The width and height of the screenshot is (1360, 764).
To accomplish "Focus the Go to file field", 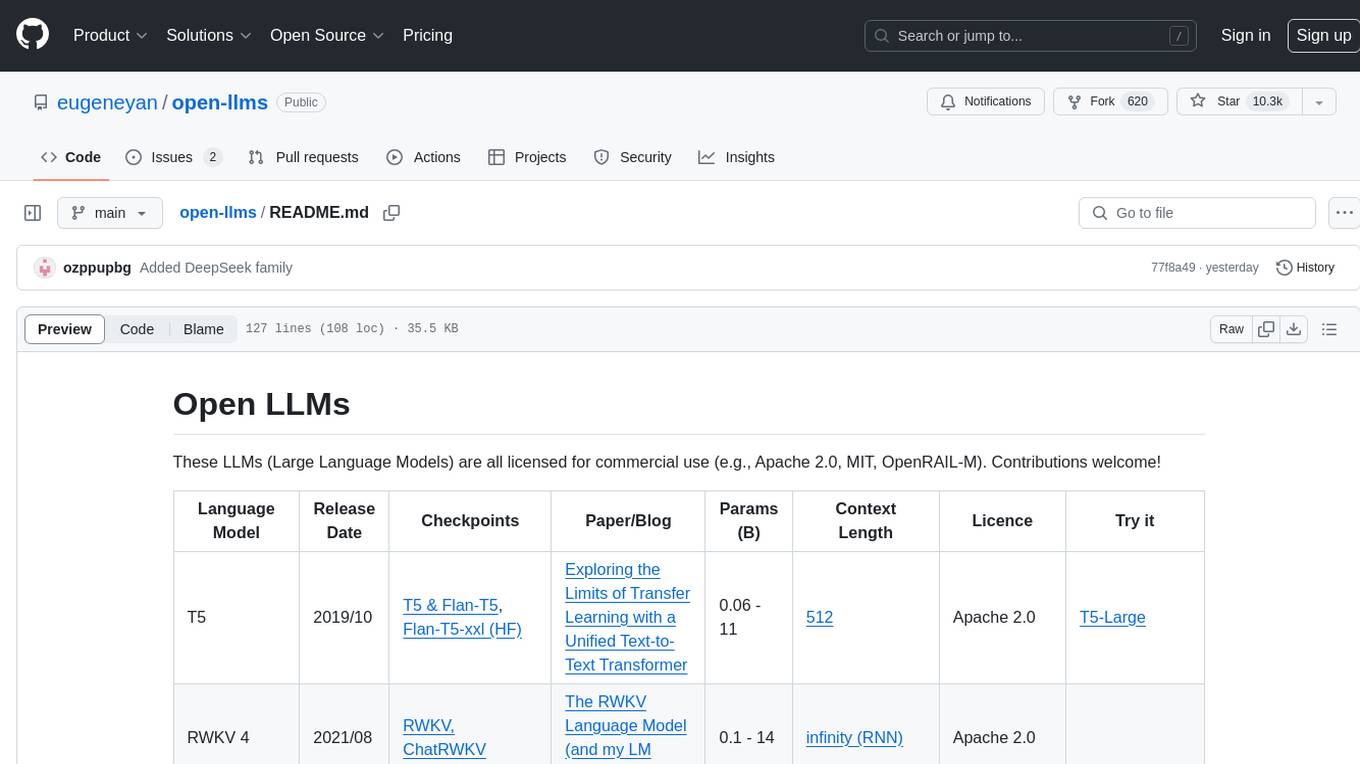I will [x=1197, y=213].
